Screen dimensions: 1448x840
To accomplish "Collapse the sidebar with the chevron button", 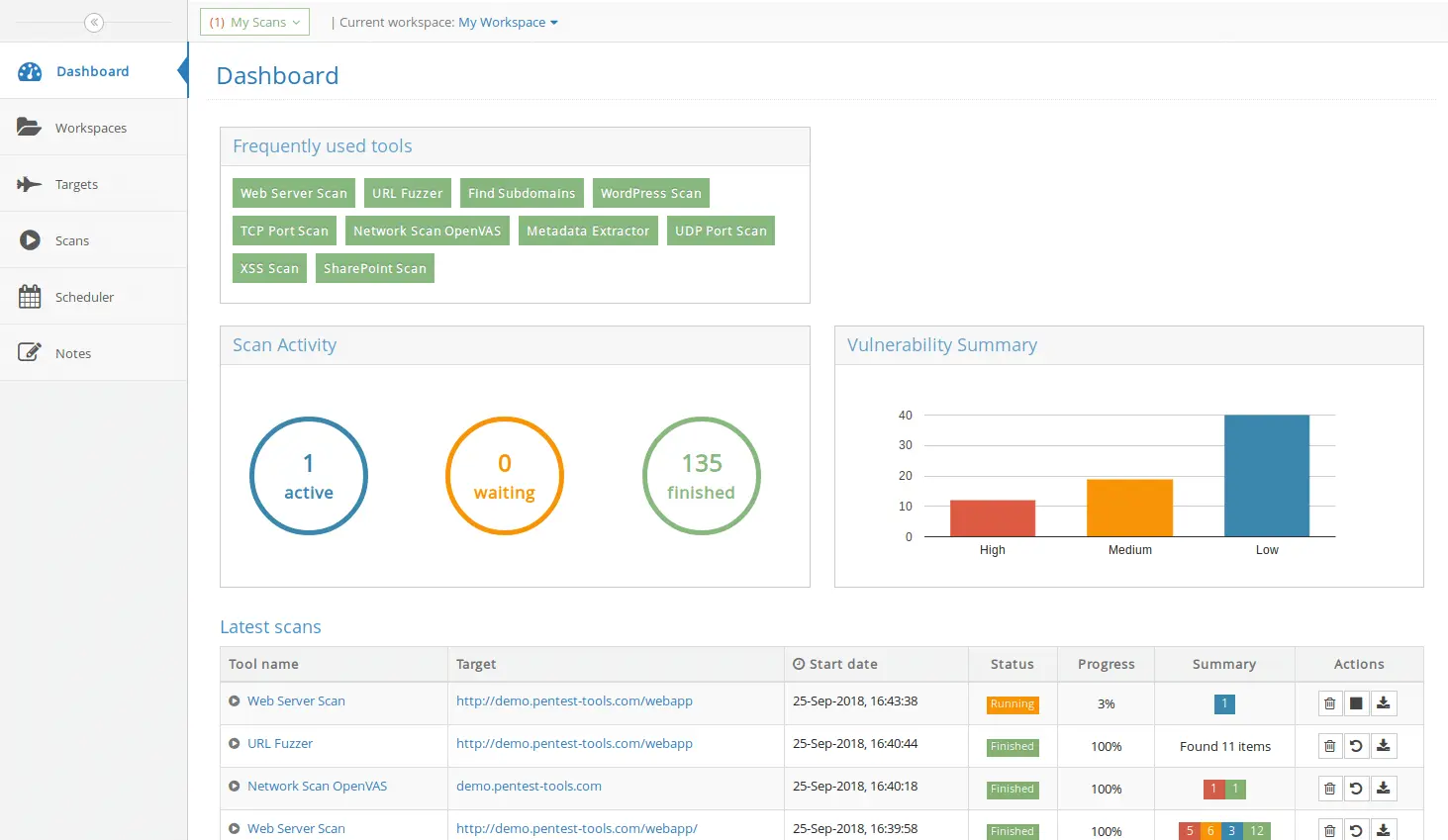I will (x=94, y=22).
